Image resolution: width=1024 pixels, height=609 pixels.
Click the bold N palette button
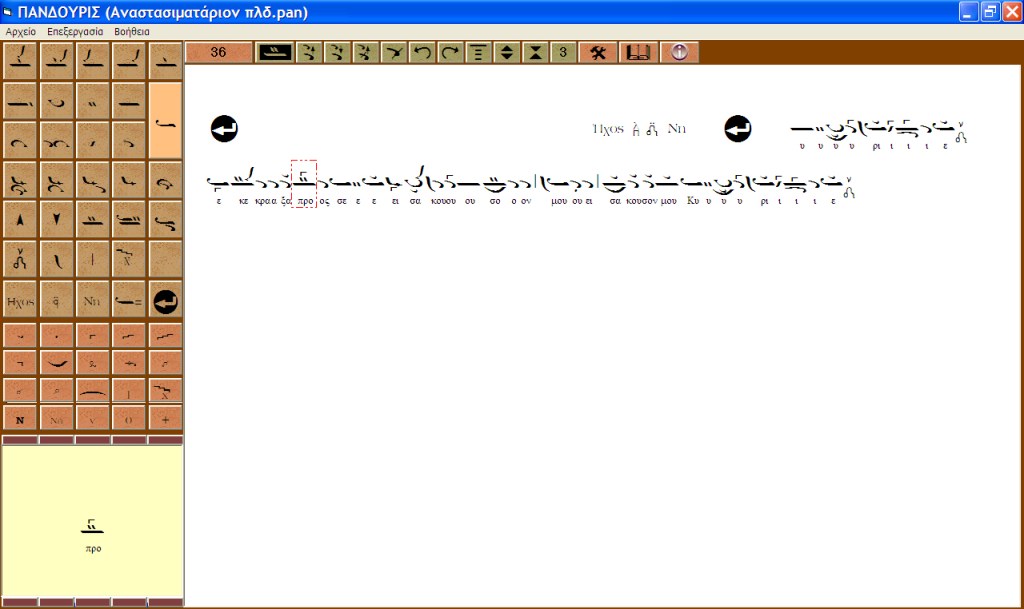tap(21, 418)
